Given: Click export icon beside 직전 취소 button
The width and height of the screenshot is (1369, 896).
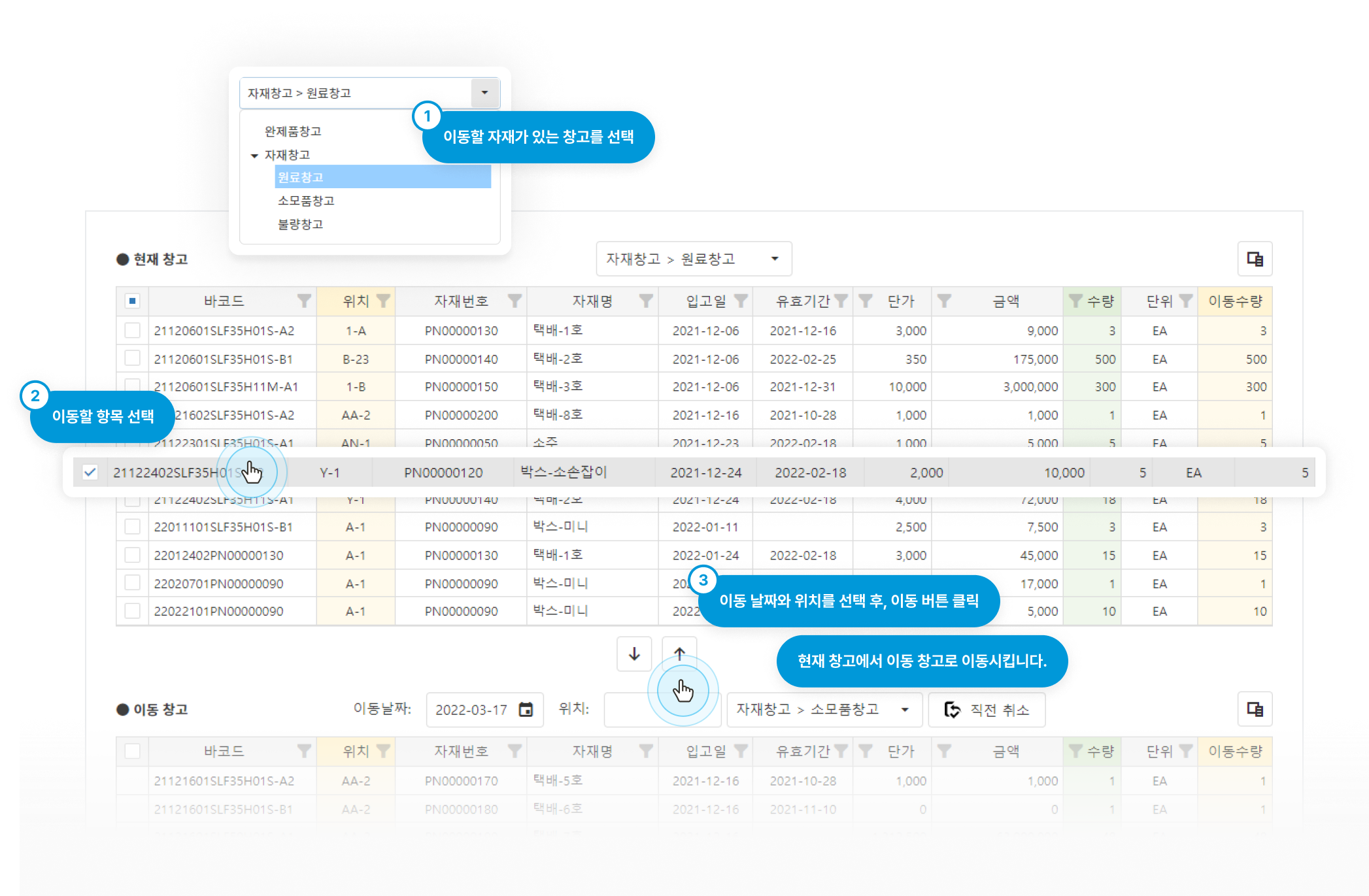Looking at the screenshot, I should pyautogui.click(x=1255, y=709).
